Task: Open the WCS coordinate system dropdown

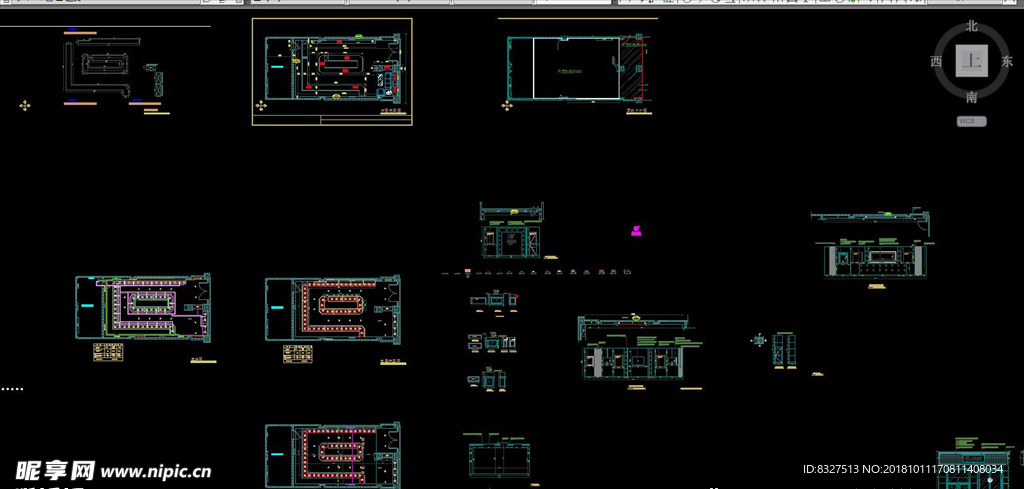Action: pyautogui.click(x=971, y=122)
